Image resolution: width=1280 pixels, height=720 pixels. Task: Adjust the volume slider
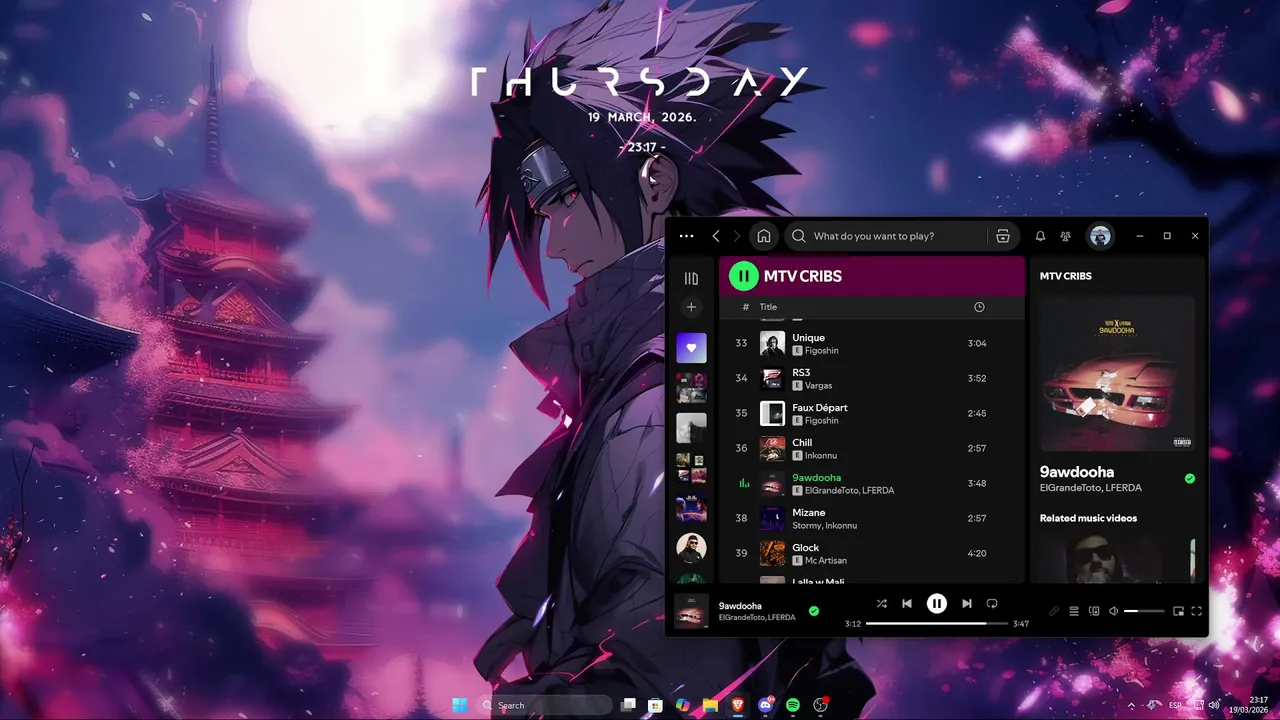pyautogui.click(x=1144, y=611)
